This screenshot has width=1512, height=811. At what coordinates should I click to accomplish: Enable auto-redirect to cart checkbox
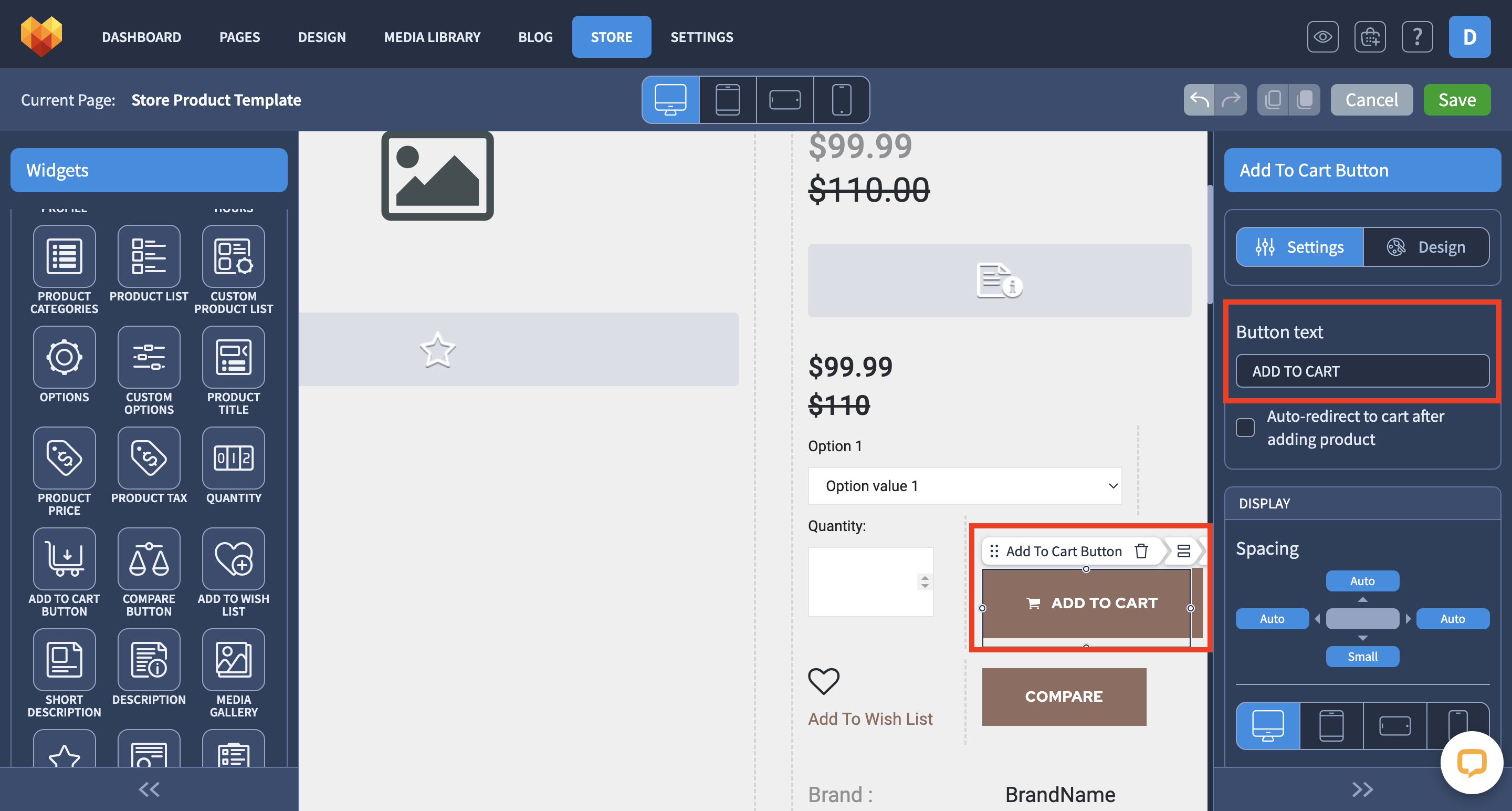click(1245, 428)
